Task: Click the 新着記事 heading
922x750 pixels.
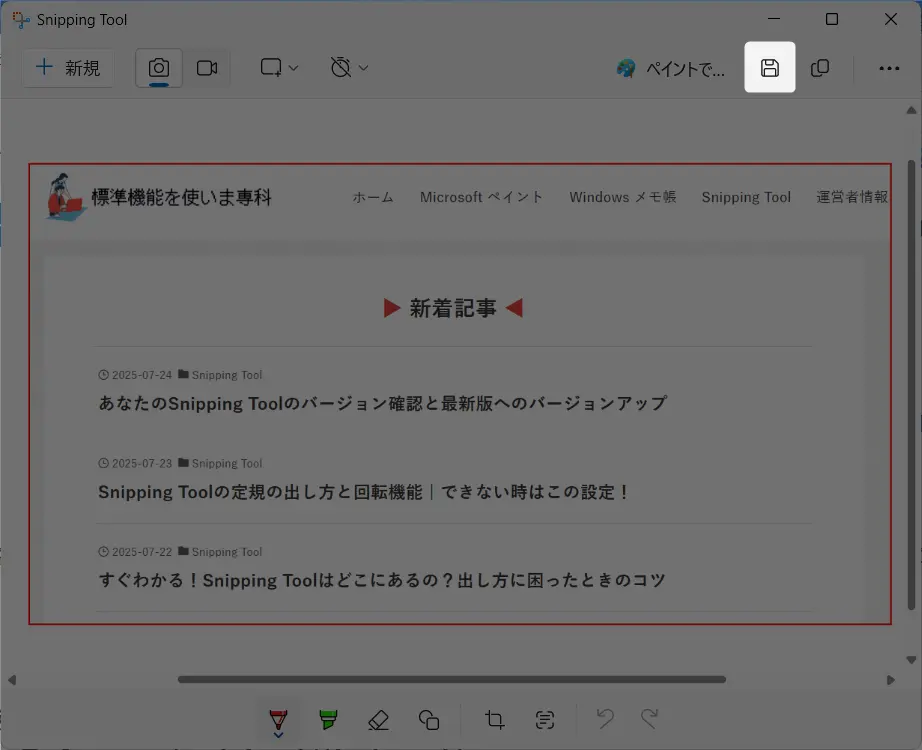Action: [453, 308]
